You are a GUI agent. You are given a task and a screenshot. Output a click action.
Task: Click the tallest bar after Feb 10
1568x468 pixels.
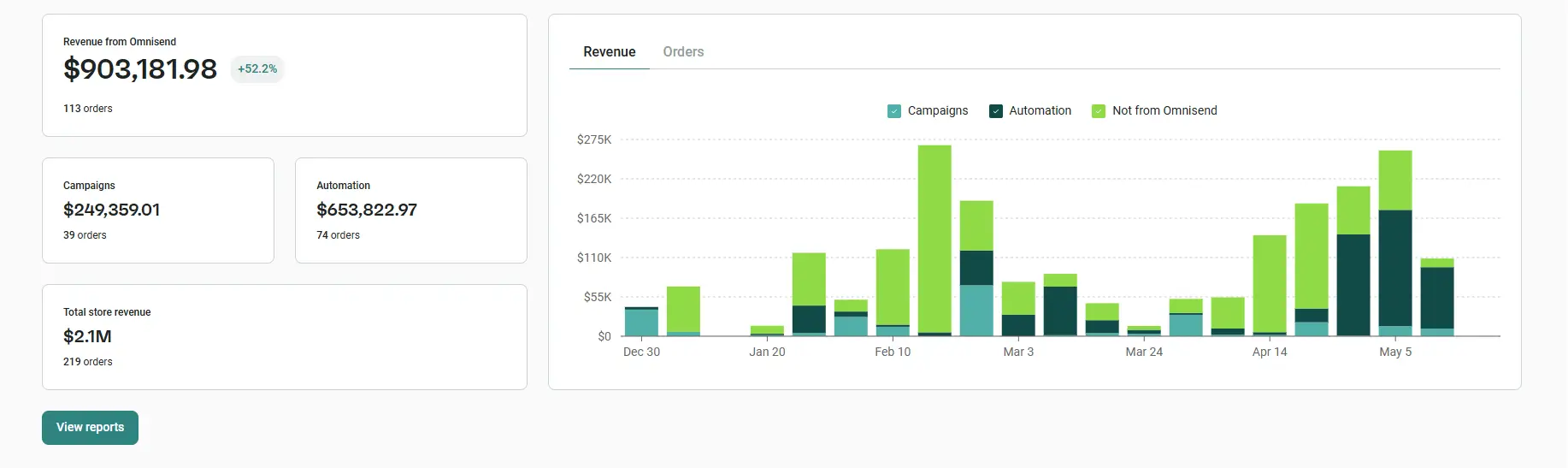934,240
